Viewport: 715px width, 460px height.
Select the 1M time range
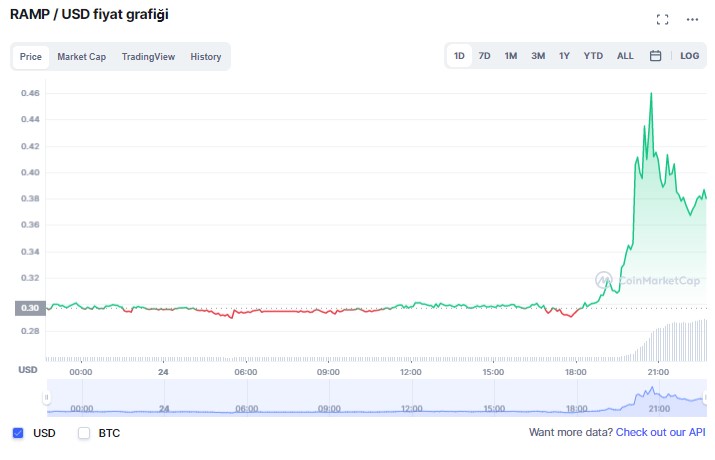coord(511,56)
